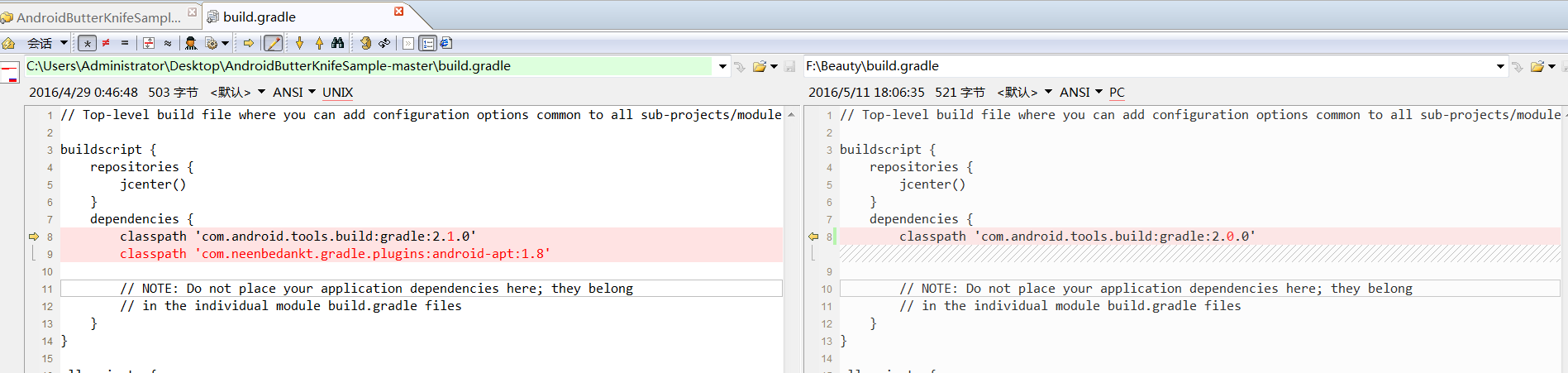
Task: Click the left pane back-navigation arrow icon
Action: pos(740,66)
